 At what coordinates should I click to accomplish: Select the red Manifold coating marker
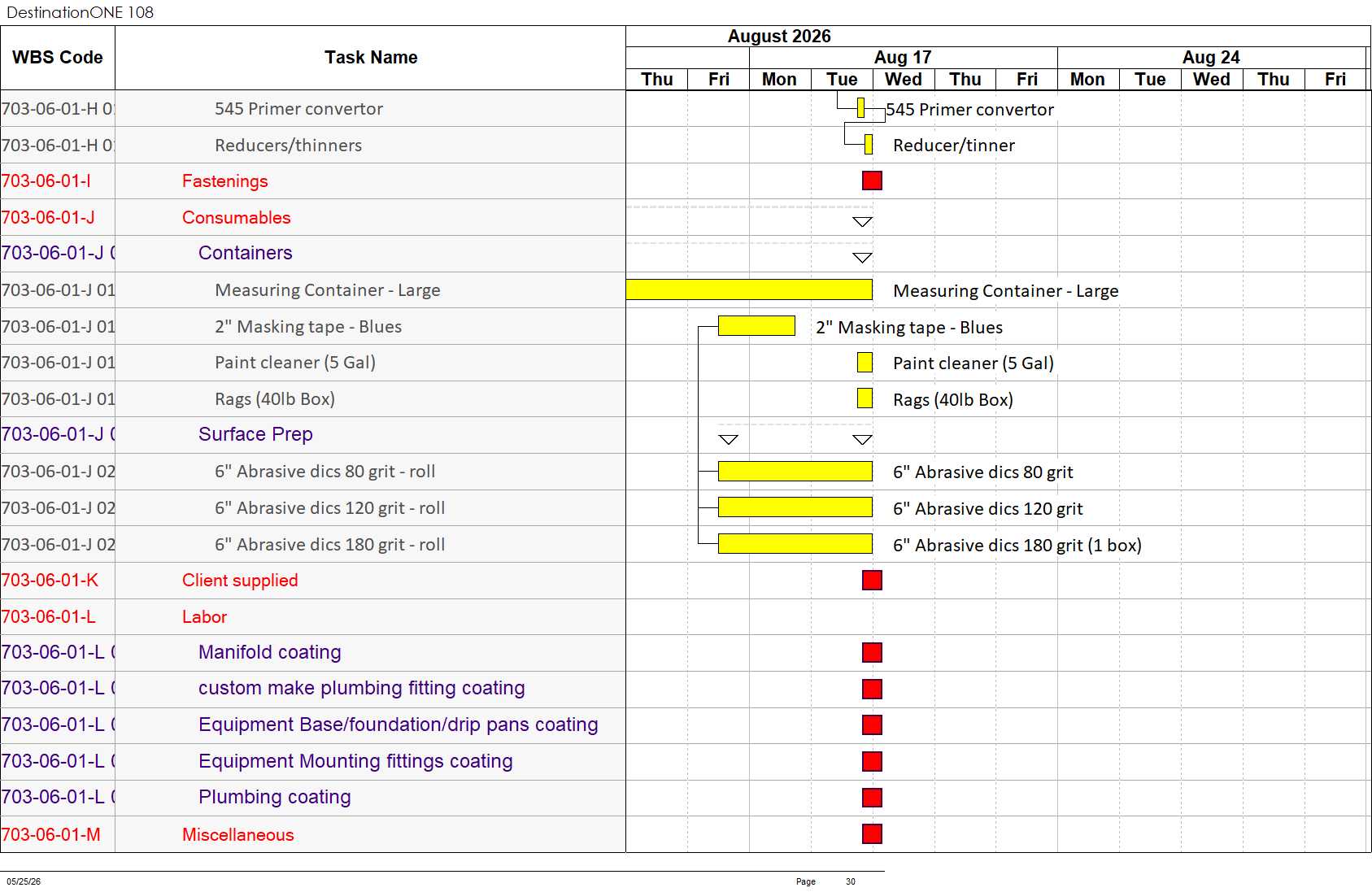tap(872, 652)
